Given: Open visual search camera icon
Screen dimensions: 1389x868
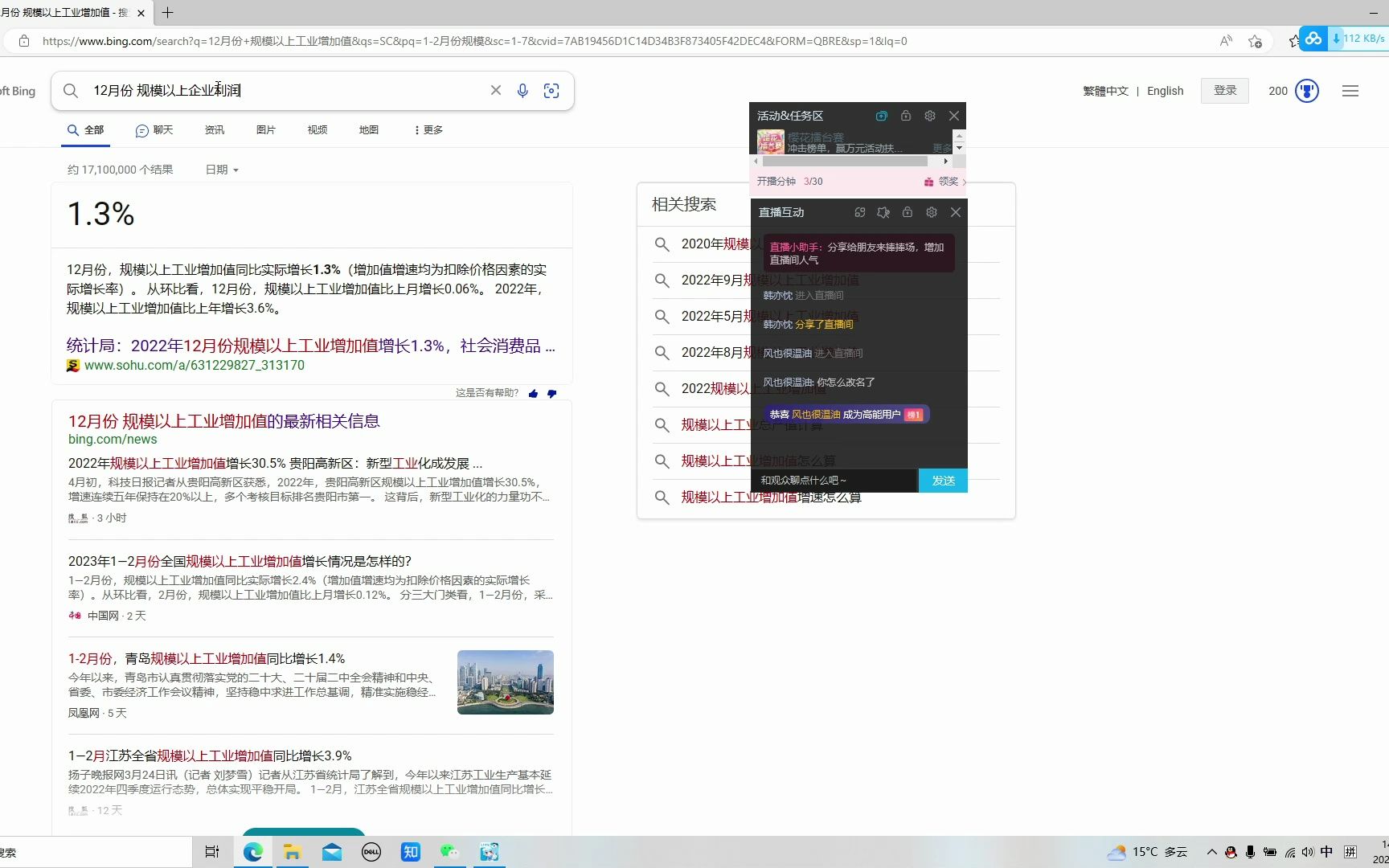Looking at the screenshot, I should [x=551, y=91].
